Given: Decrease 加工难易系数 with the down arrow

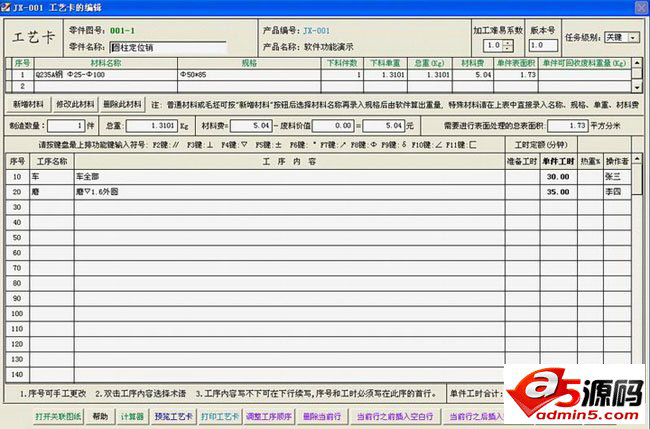Looking at the screenshot, I should (507, 48).
